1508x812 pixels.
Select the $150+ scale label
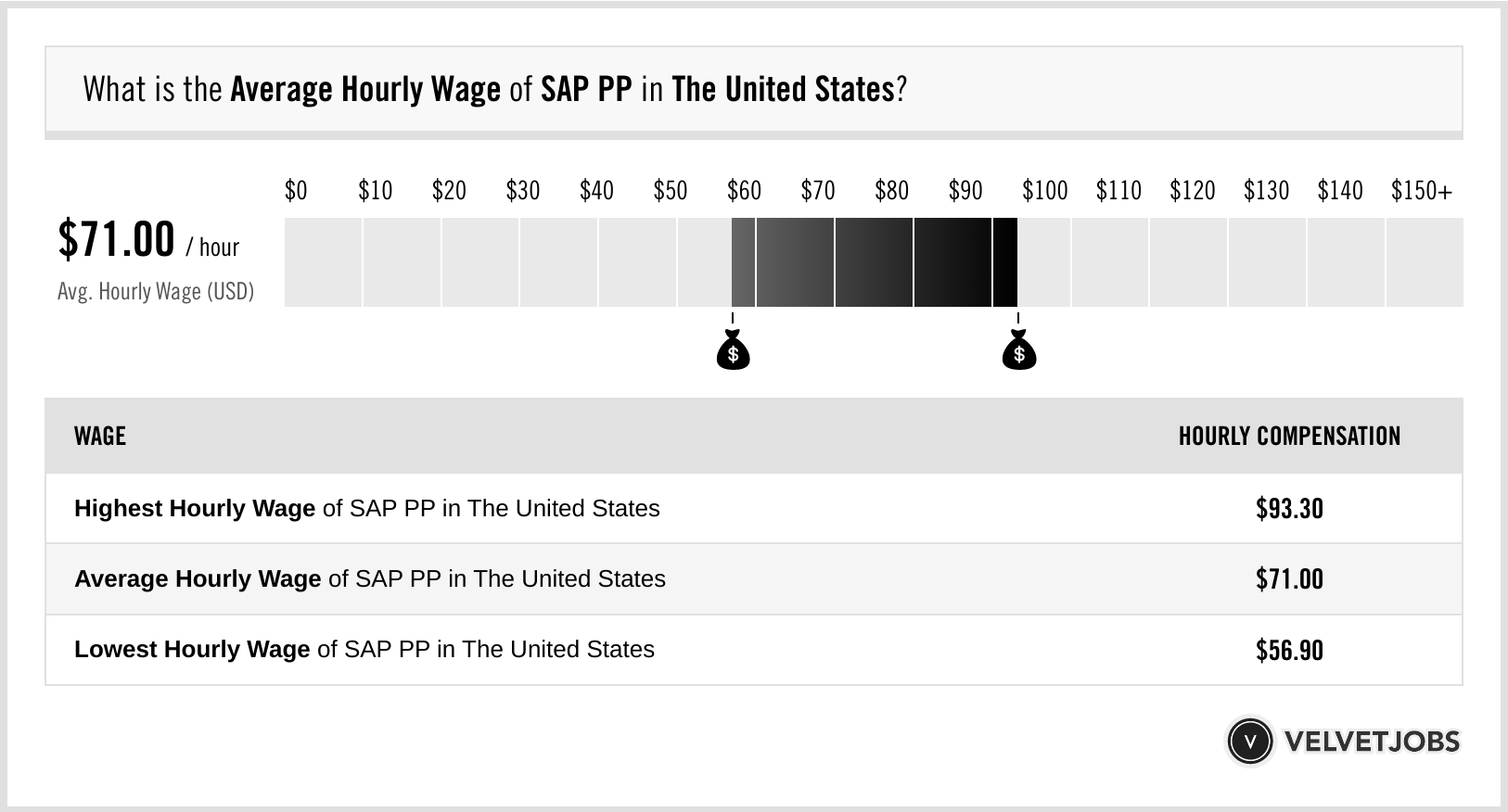(1421, 191)
